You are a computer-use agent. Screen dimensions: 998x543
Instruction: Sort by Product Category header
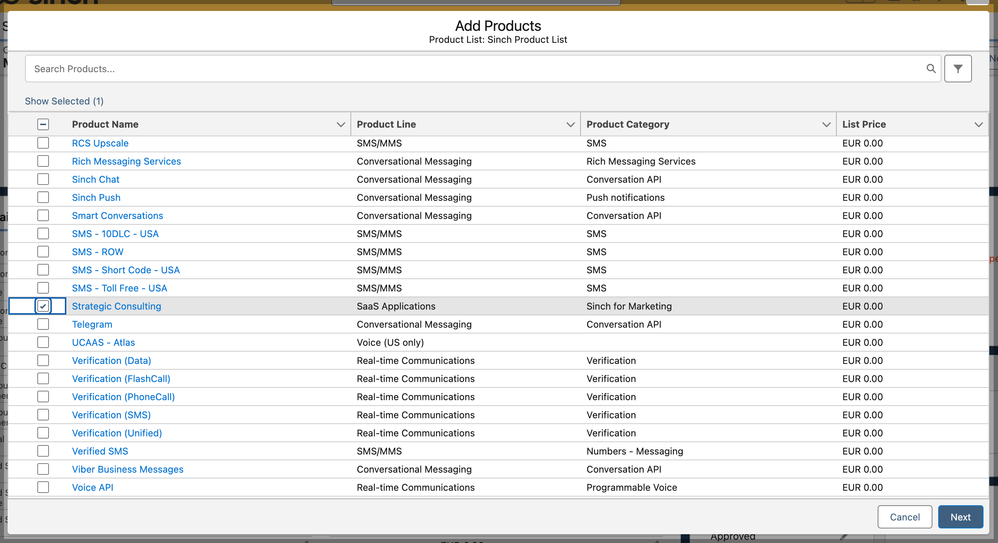pyautogui.click(x=628, y=124)
